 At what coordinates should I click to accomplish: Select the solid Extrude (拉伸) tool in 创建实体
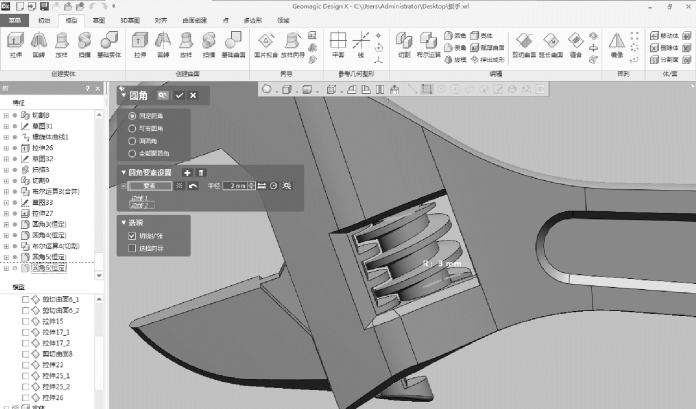pos(16,45)
